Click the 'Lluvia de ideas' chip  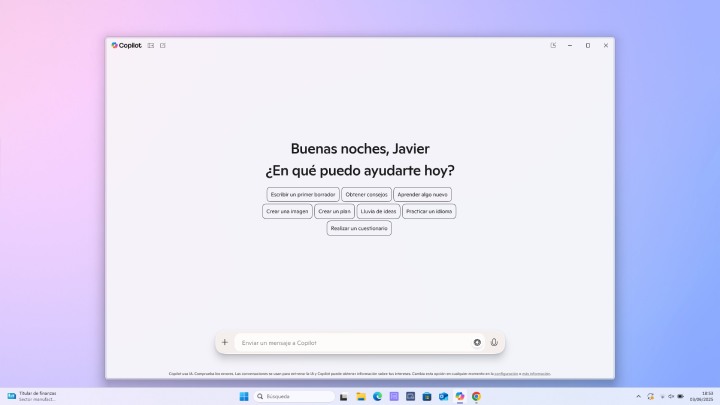click(378, 211)
